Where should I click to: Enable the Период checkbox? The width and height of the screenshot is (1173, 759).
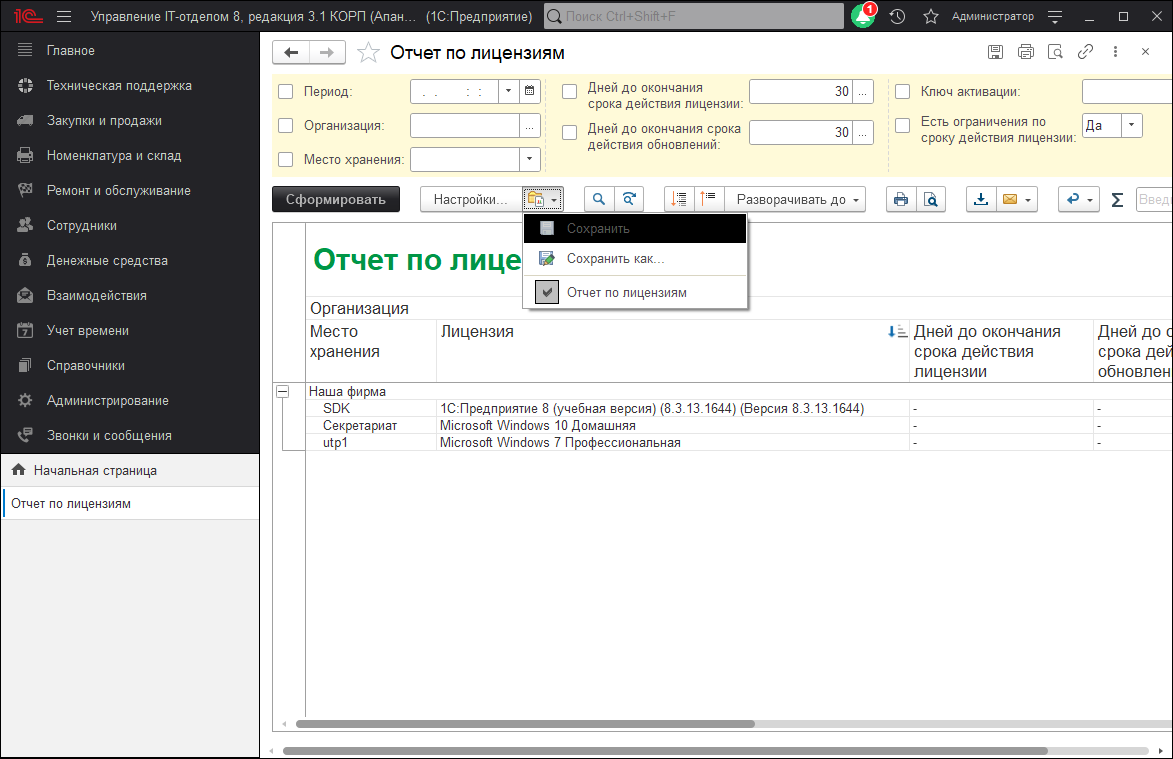point(286,91)
